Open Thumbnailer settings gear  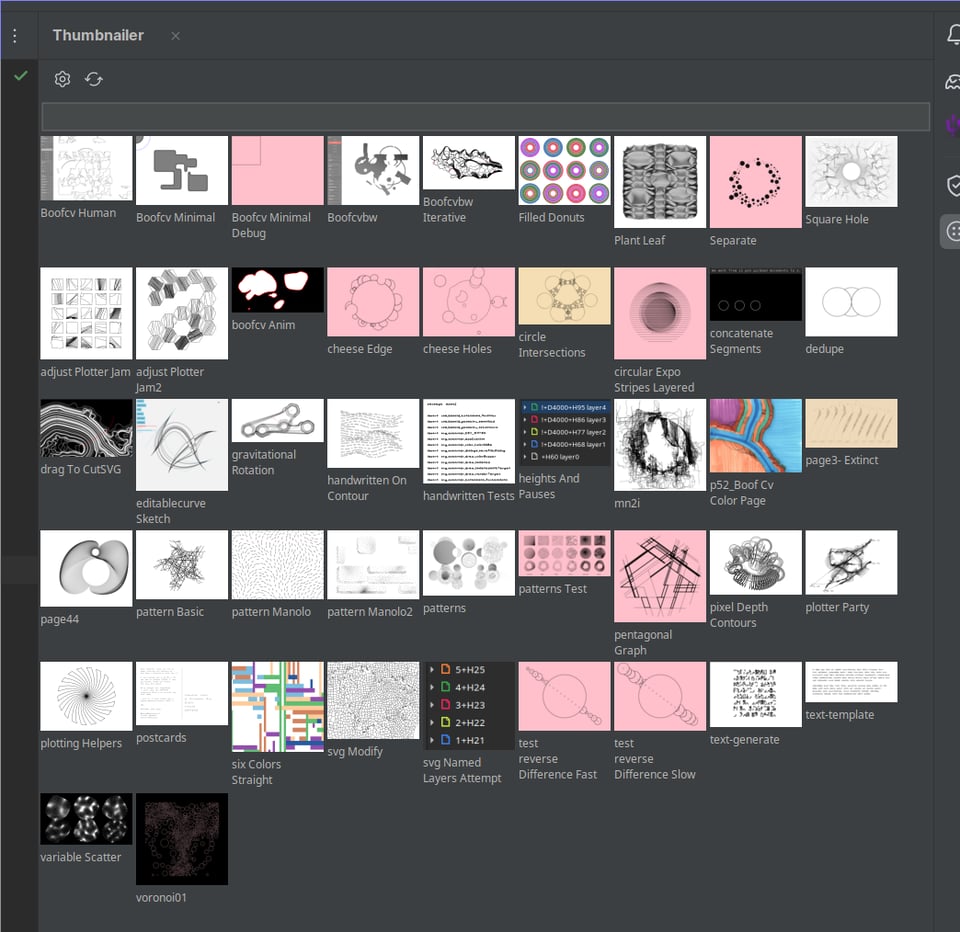62,79
